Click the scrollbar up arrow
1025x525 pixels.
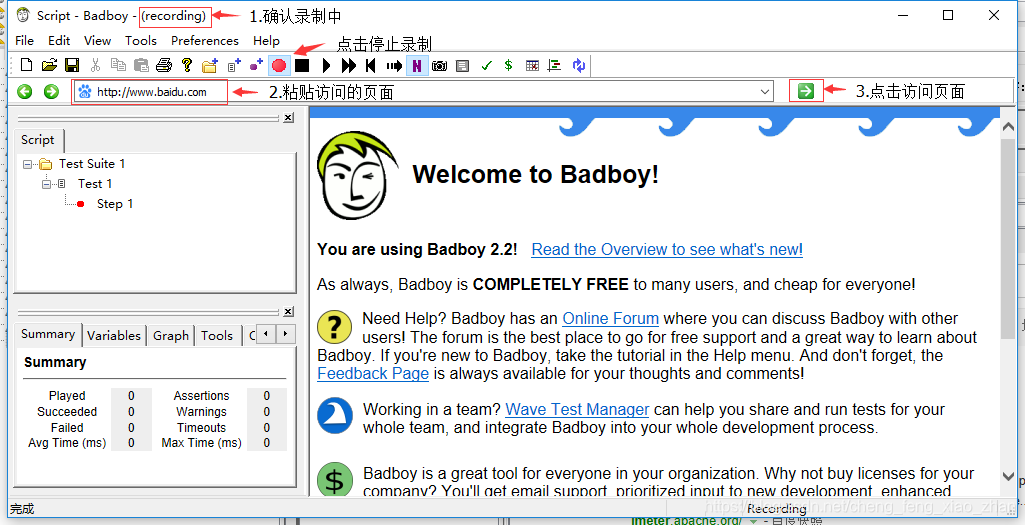click(x=1009, y=126)
